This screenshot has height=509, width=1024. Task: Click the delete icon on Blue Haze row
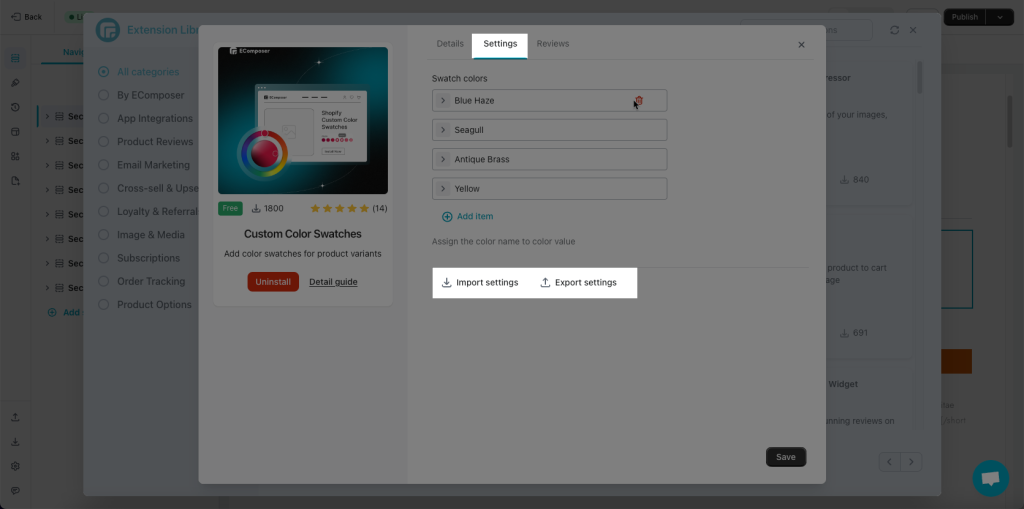[x=639, y=101]
